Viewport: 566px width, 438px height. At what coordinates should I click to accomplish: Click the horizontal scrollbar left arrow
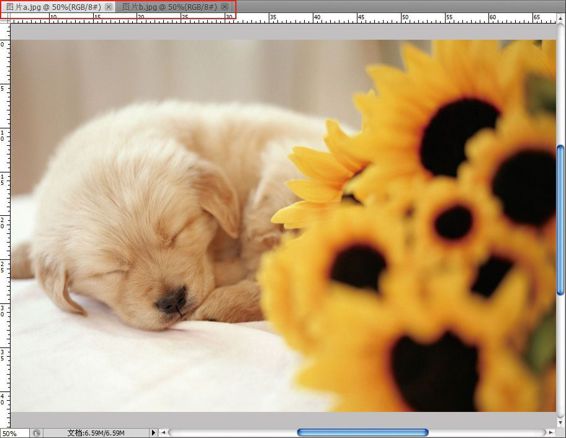pyautogui.click(x=164, y=432)
